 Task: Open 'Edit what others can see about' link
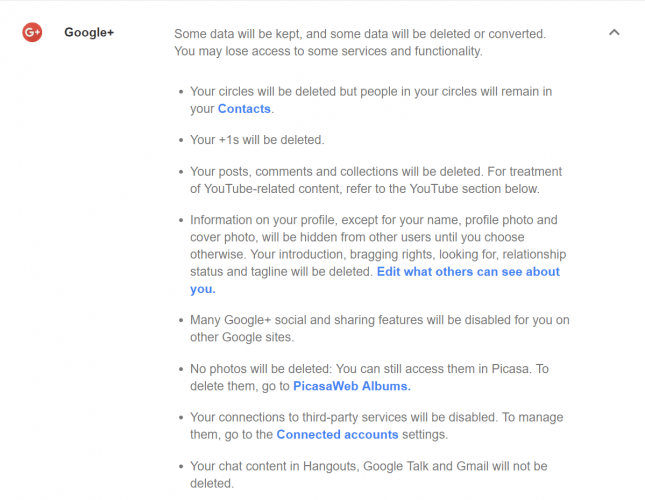[x=468, y=271]
